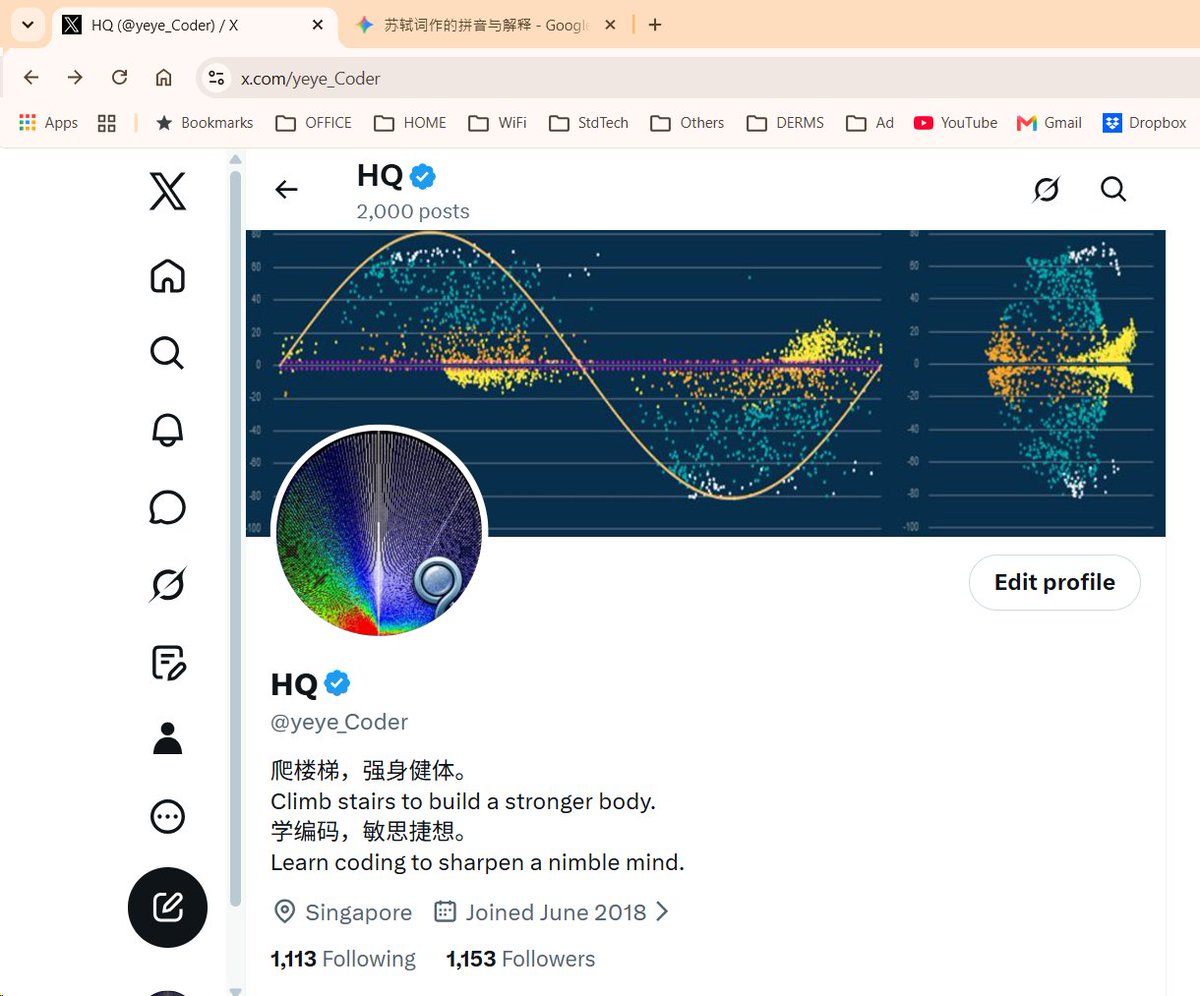The image size is (1200, 996).
Task: Open Ad bookmarks folder
Action: (x=870, y=122)
